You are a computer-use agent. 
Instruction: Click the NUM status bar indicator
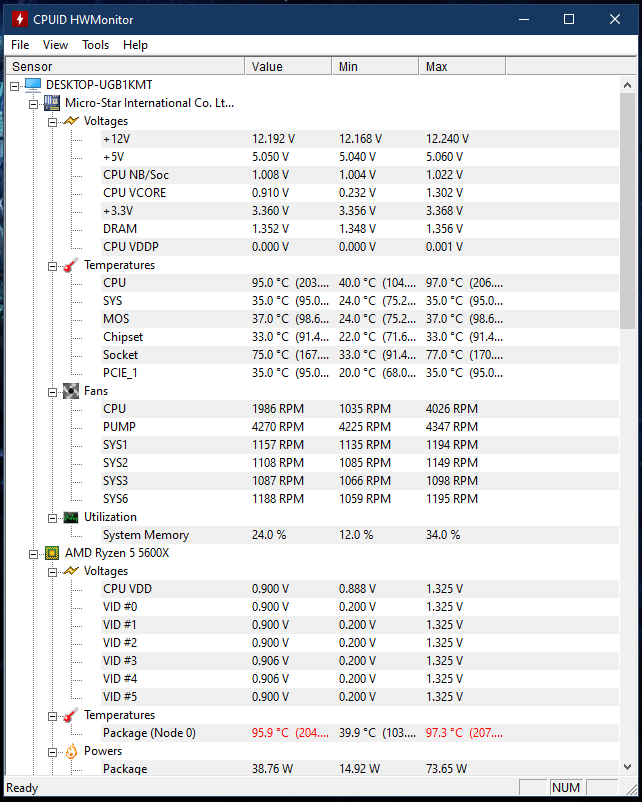pyautogui.click(x=566, y=788)
